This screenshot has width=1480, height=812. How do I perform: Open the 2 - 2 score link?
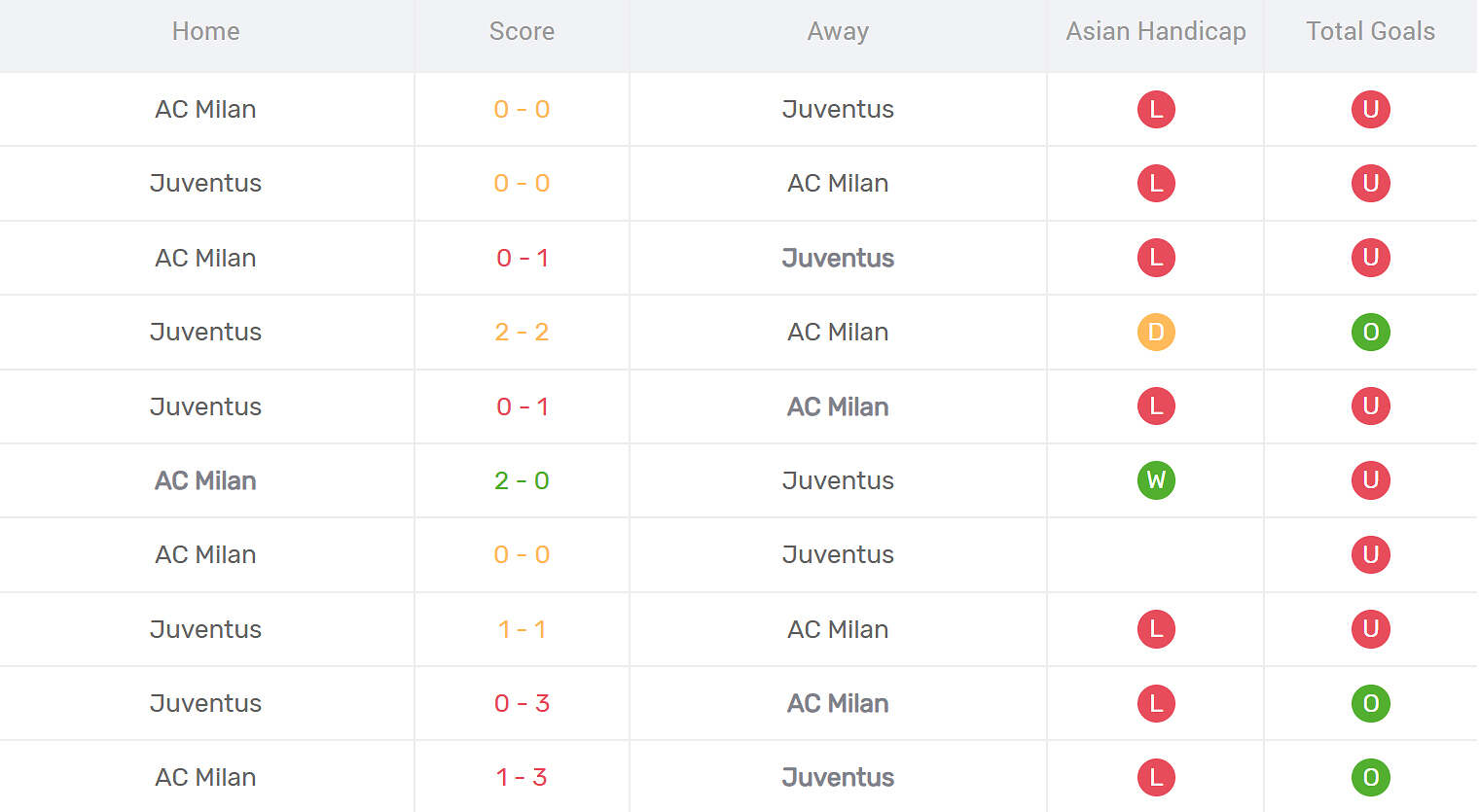pos(522,333)
